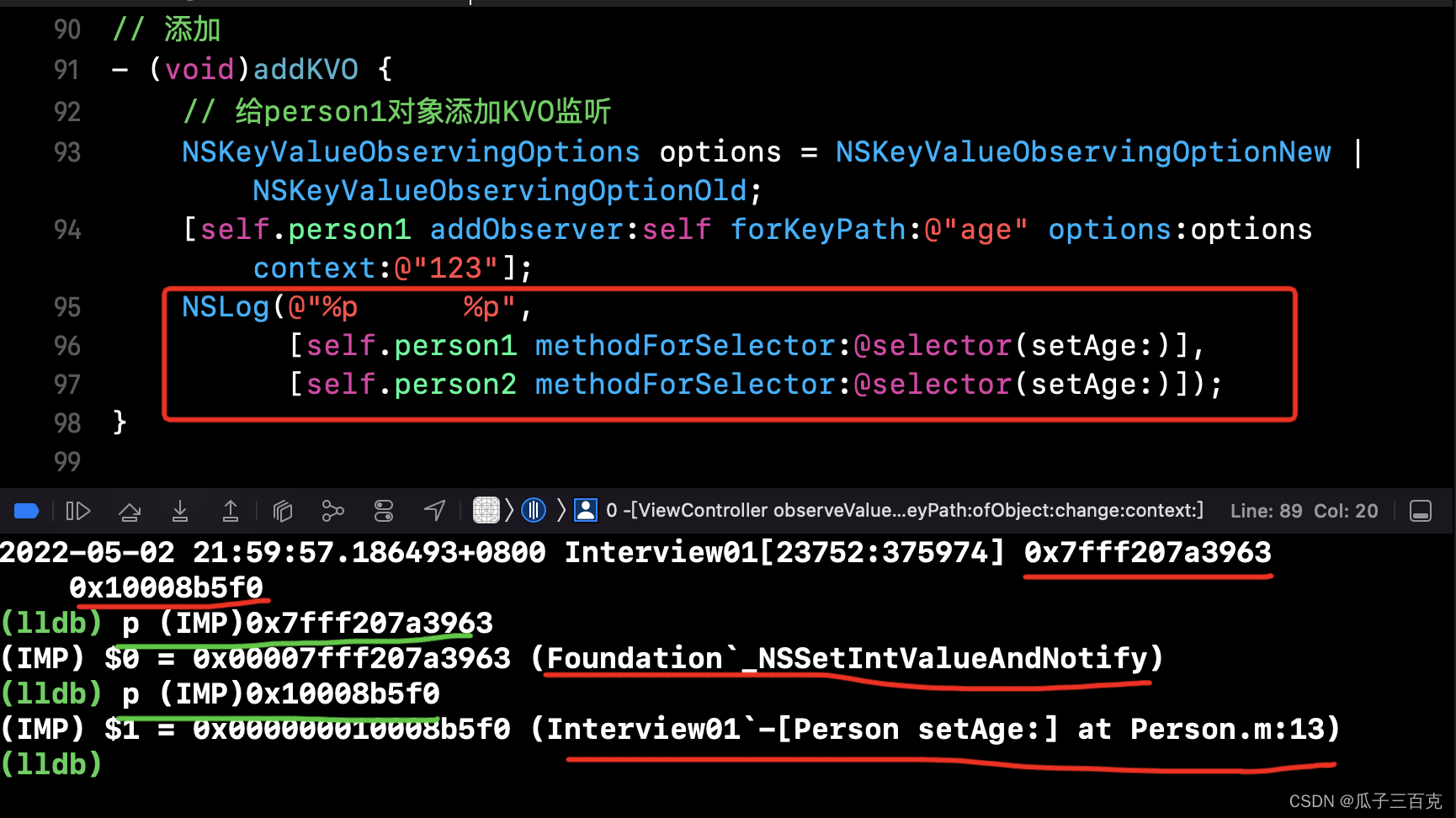Click the Step Out debug icon
1456x818 pixels.
pos(230,511)
